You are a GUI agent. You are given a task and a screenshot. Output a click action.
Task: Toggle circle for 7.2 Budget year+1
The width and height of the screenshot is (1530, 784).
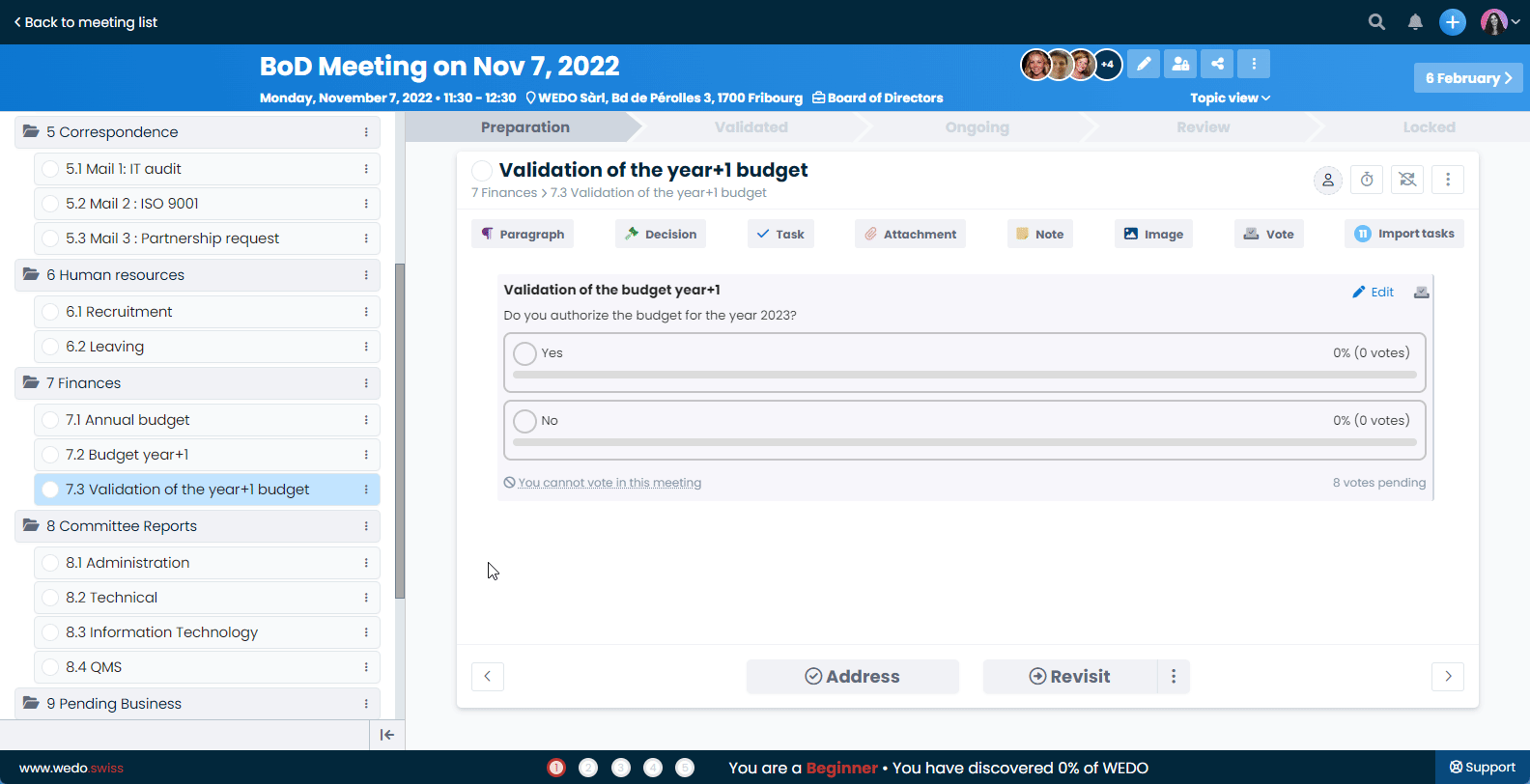pos(50,455)
